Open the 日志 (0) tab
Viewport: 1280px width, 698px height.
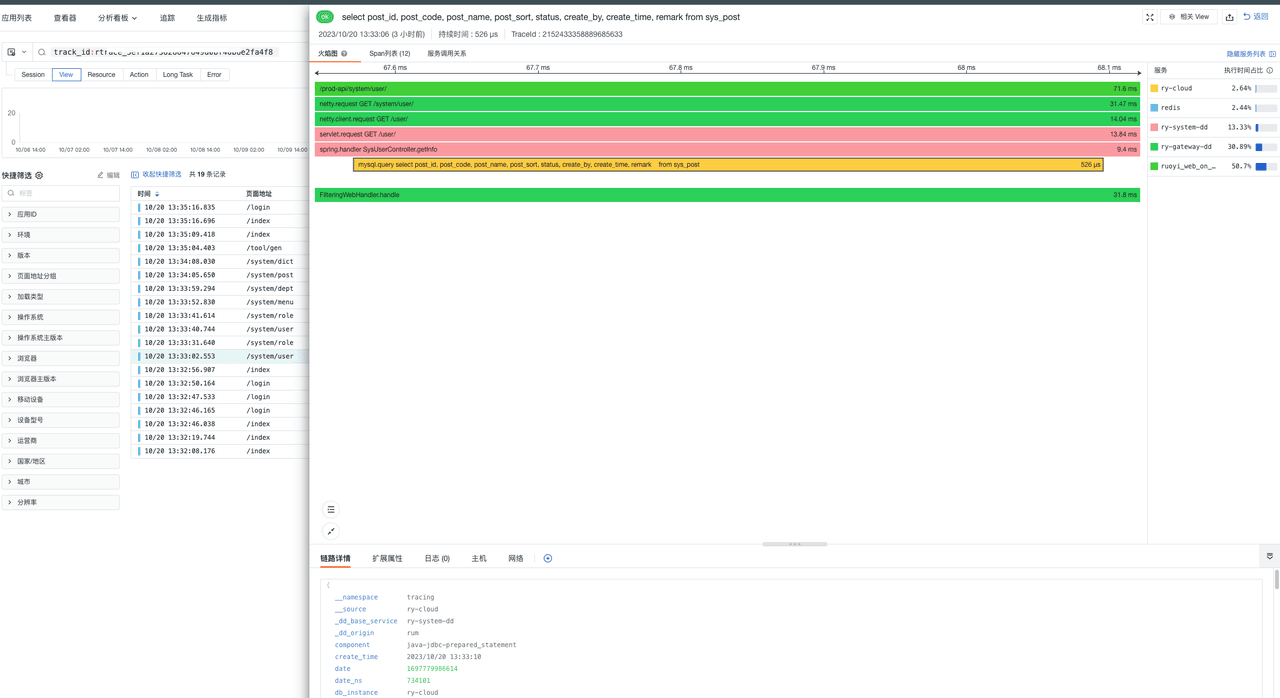[x=437, y=559]
